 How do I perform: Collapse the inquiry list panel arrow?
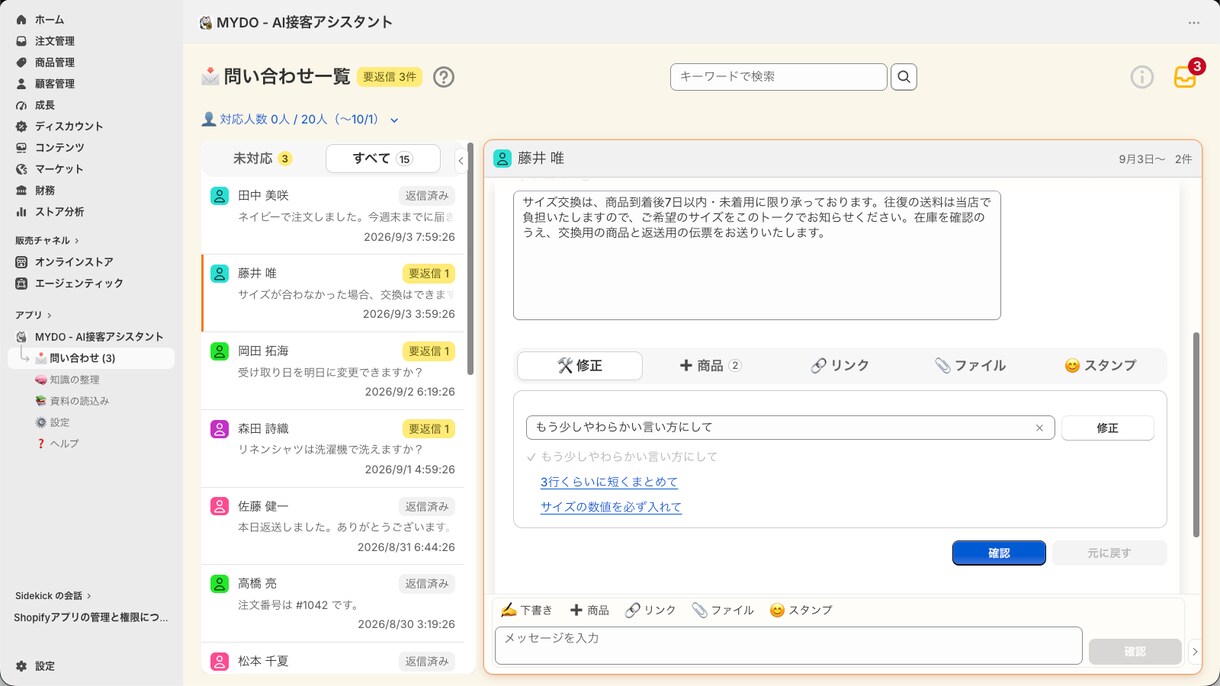(x=461, y=160)
